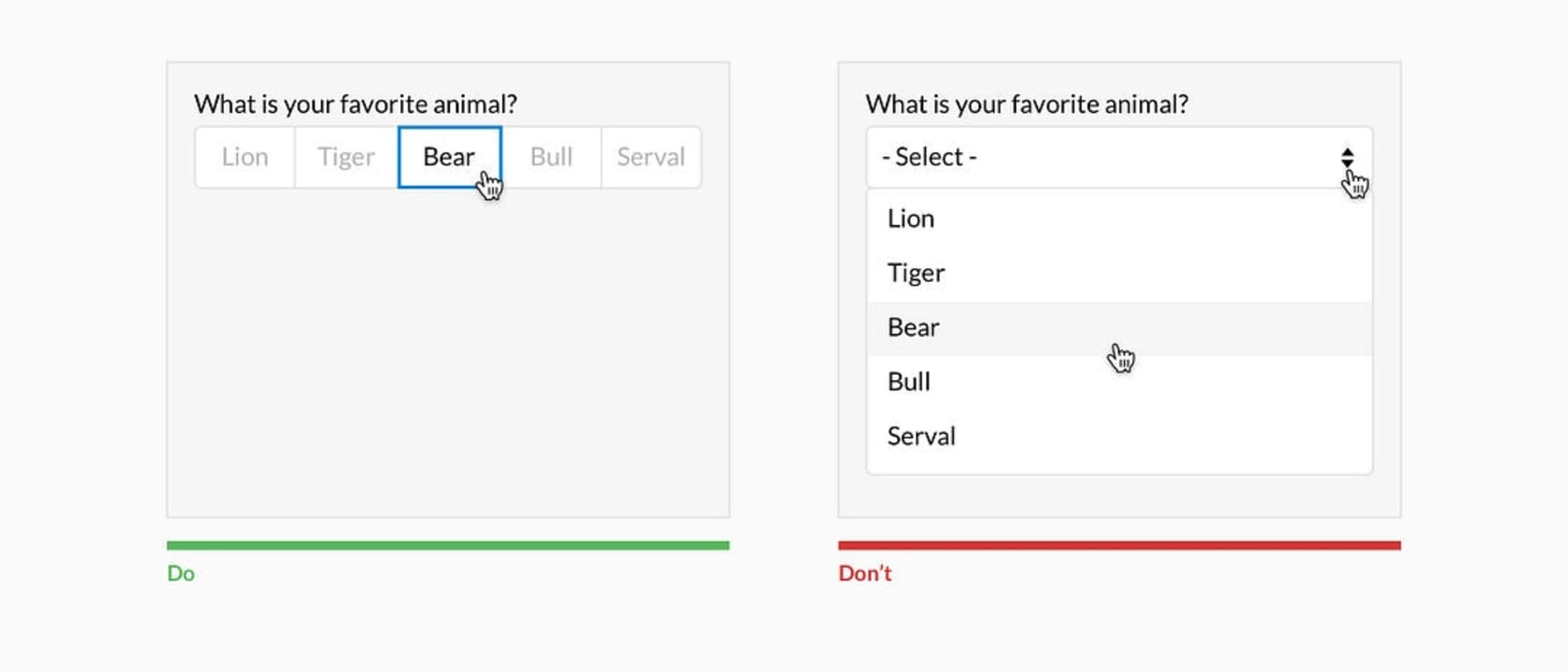Click the green 'Do' label
This screenshot has width=1568, height=672.
(x=182, y=573)
